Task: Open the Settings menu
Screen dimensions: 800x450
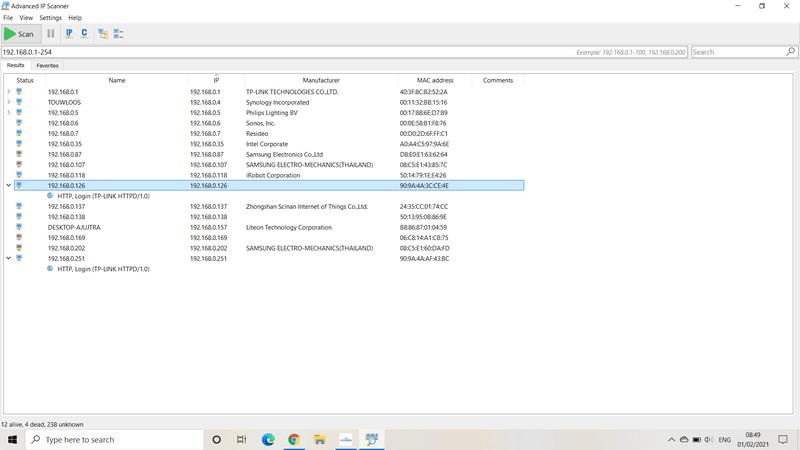Action: coord(51,18)
